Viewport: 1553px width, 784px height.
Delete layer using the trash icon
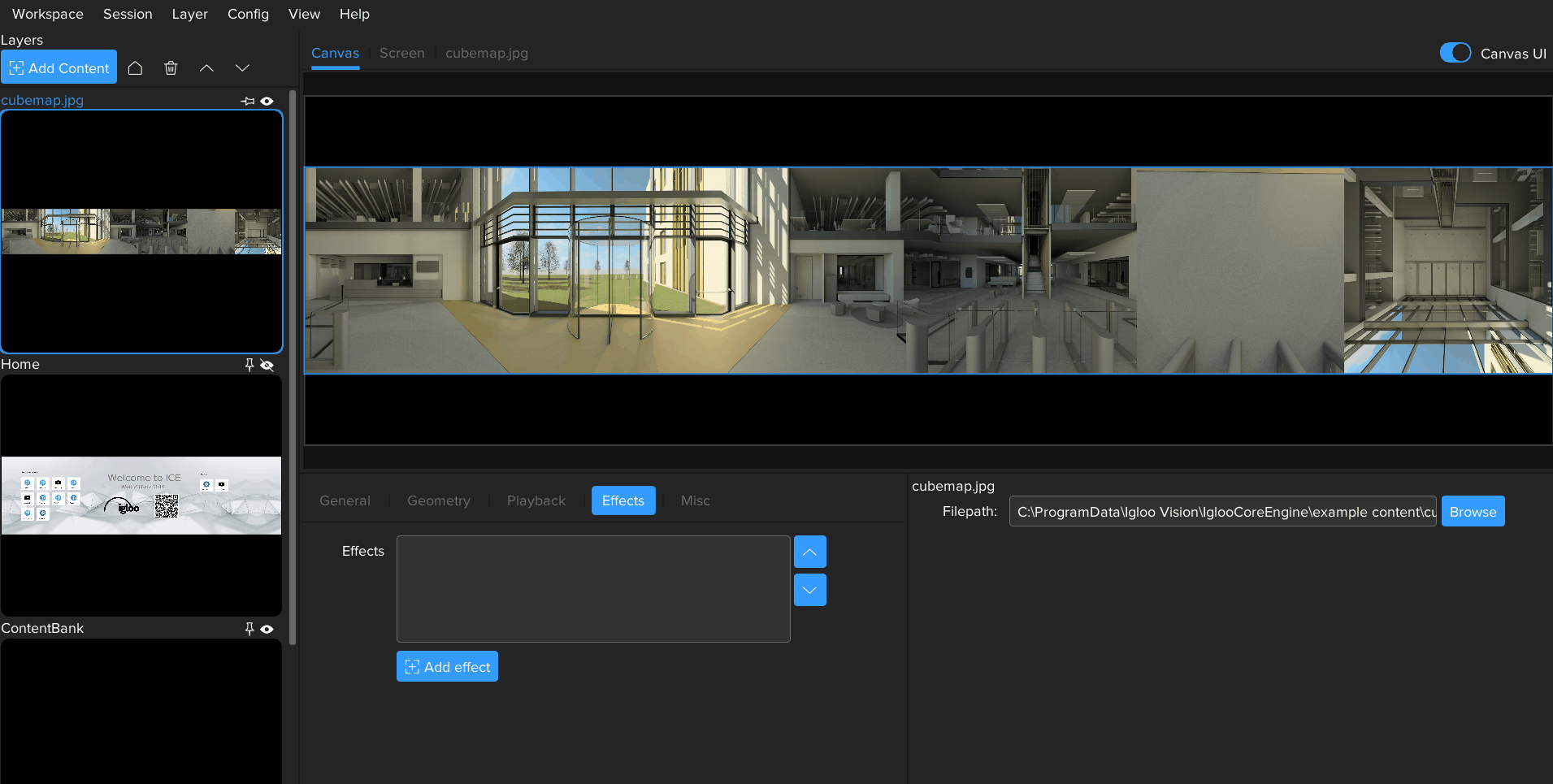click(171, 68)
